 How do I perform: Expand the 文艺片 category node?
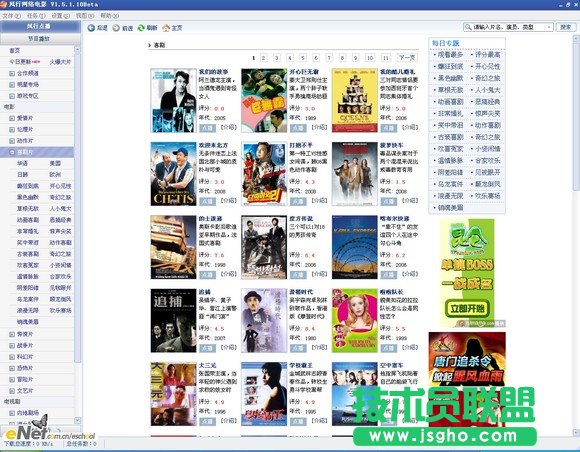12,391
